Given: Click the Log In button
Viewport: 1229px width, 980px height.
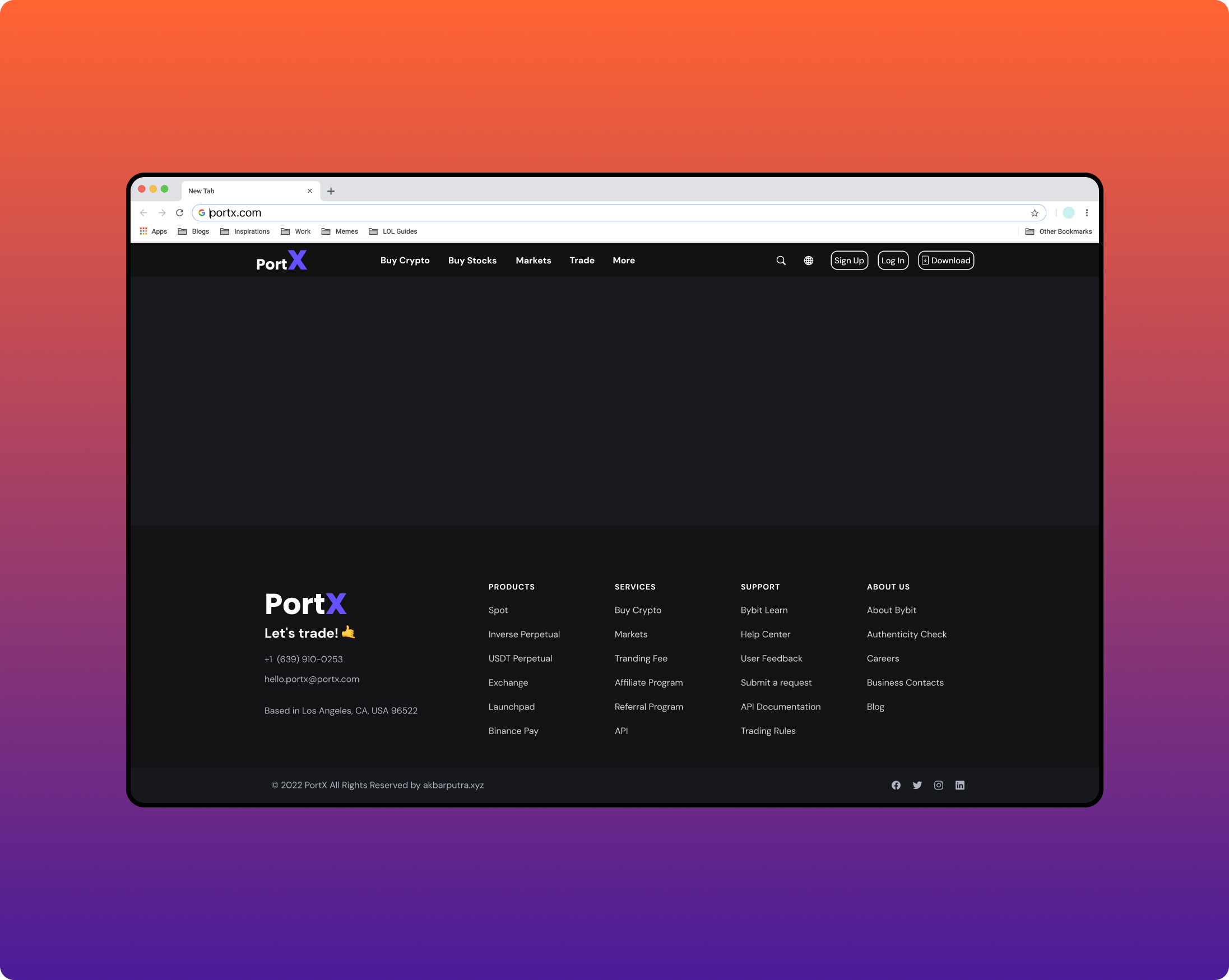Looking at the screenshot, I should [x=891, y=260].
